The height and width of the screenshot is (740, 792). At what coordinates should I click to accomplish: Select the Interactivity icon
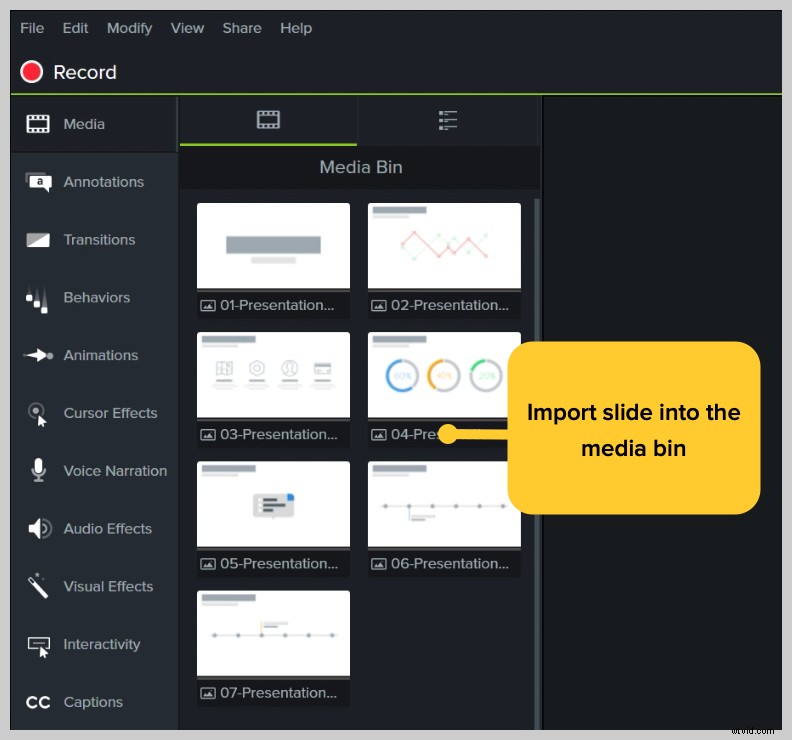tap(39, 646)
